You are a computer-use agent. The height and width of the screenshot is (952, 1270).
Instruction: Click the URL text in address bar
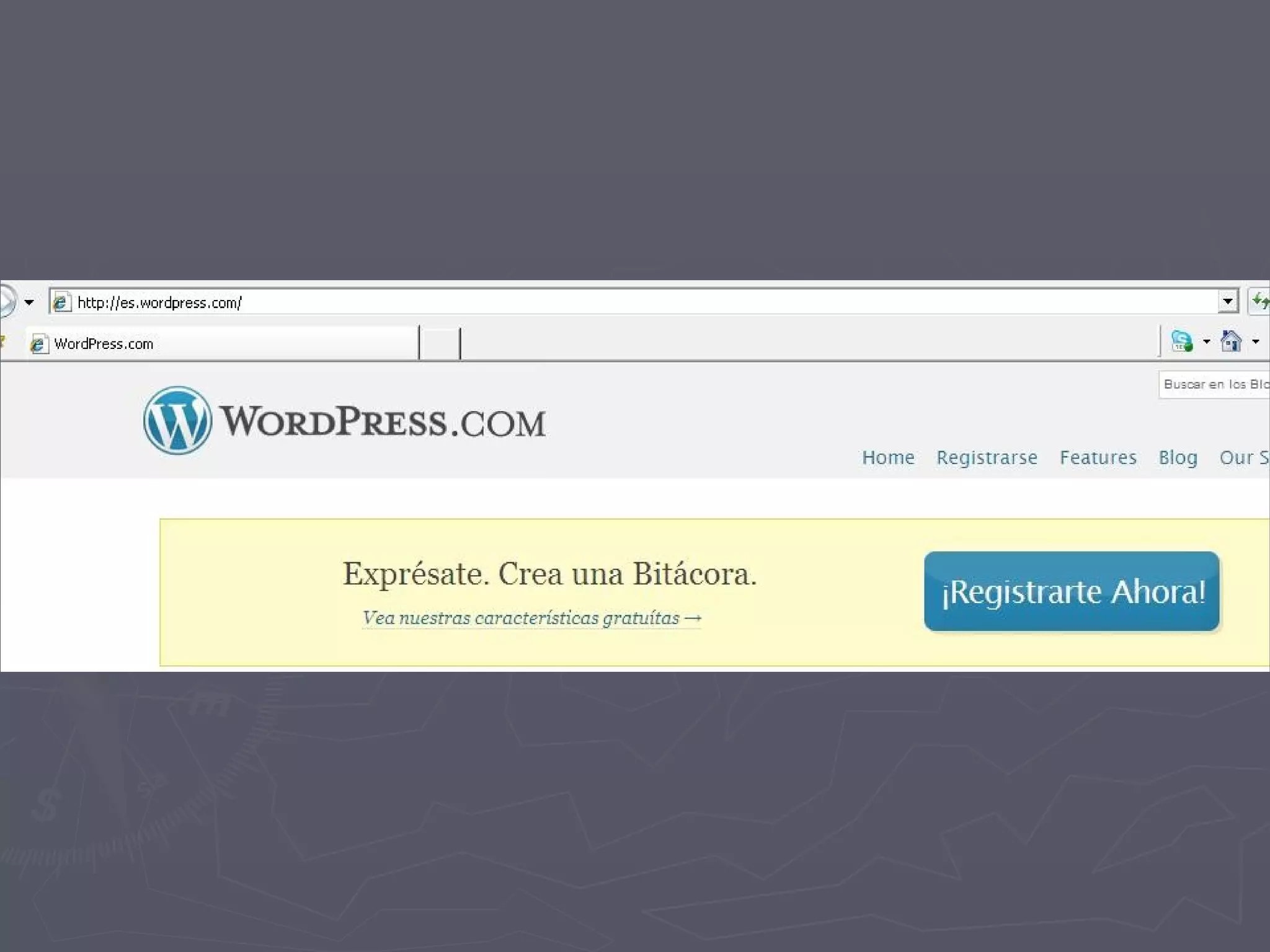coord(159,302)
